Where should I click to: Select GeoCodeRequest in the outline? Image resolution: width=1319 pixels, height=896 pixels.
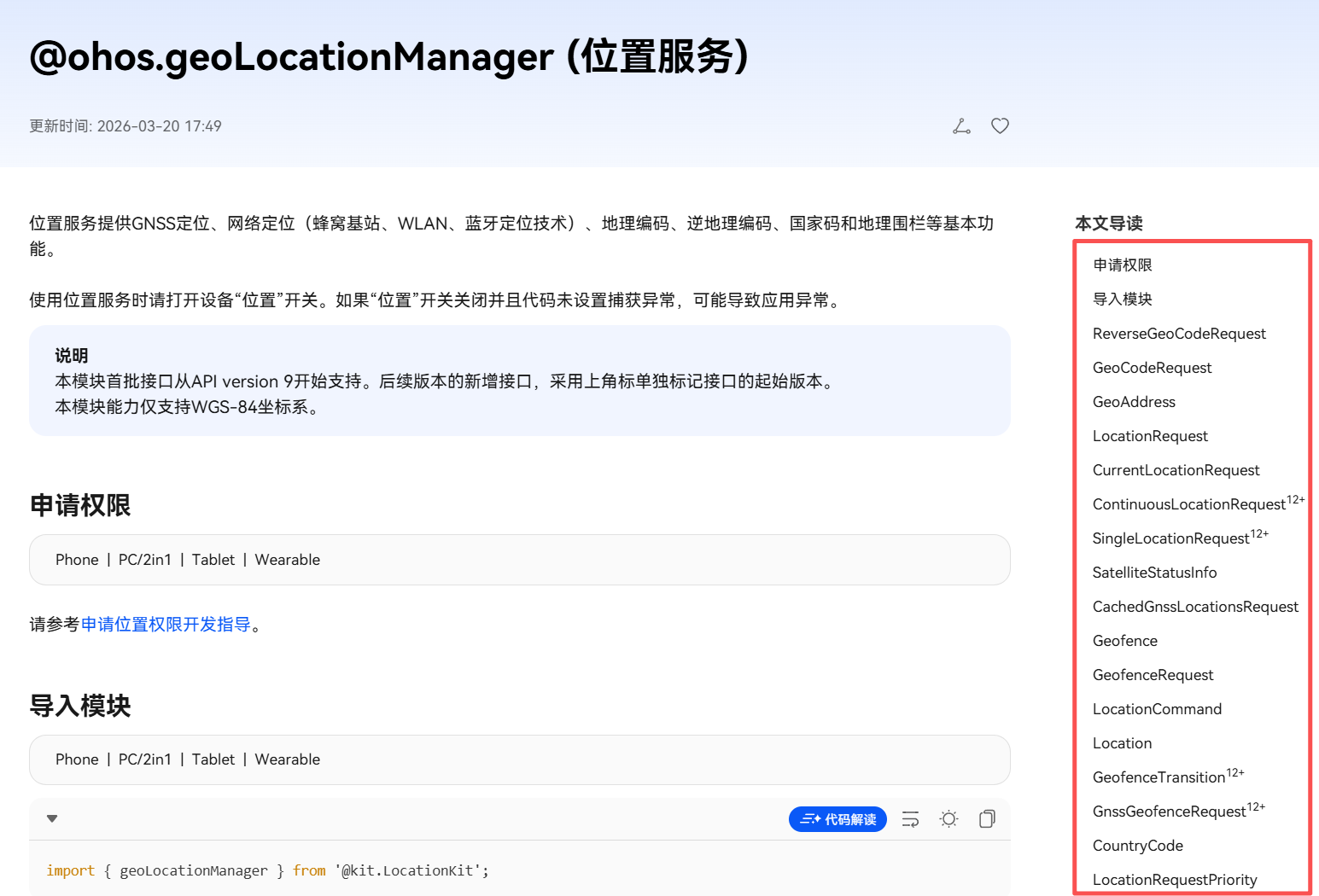(x=1152, y=368)
